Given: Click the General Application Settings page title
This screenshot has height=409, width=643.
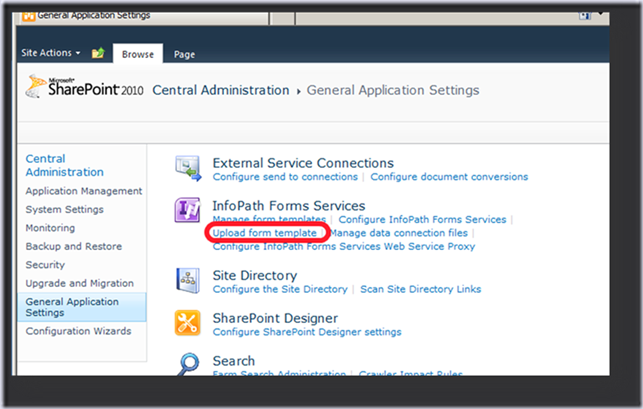Looking at the screenshot, I should pos(393,90).
